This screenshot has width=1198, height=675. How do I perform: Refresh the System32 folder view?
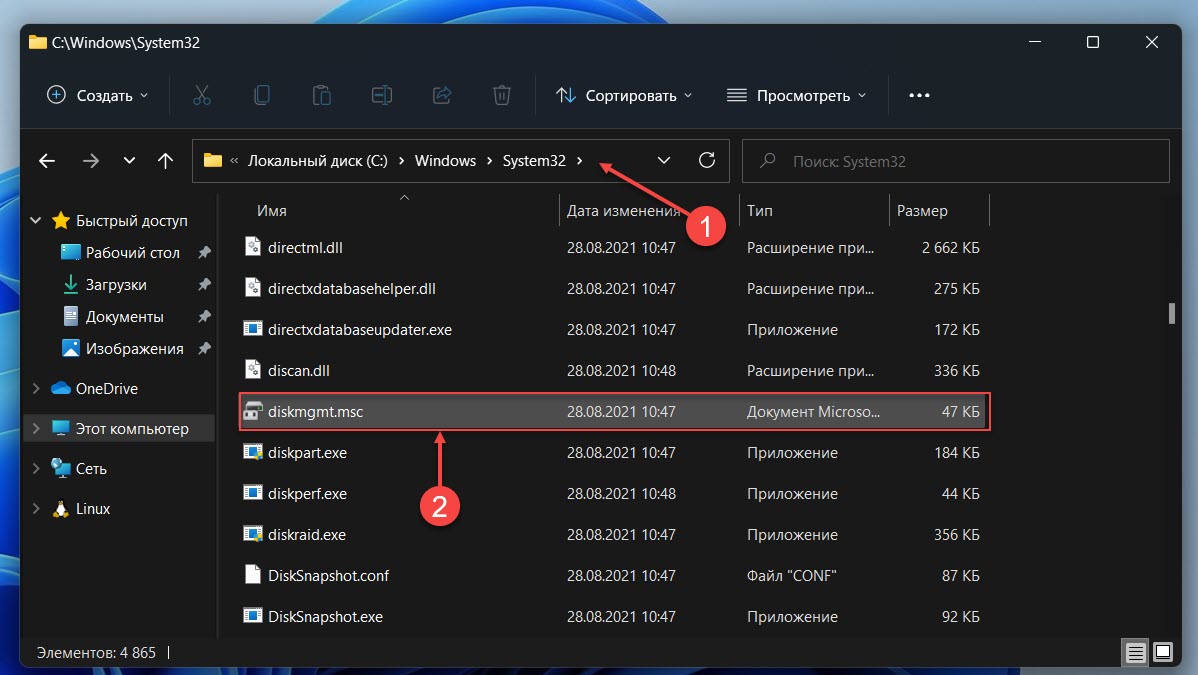pos(707,161)
